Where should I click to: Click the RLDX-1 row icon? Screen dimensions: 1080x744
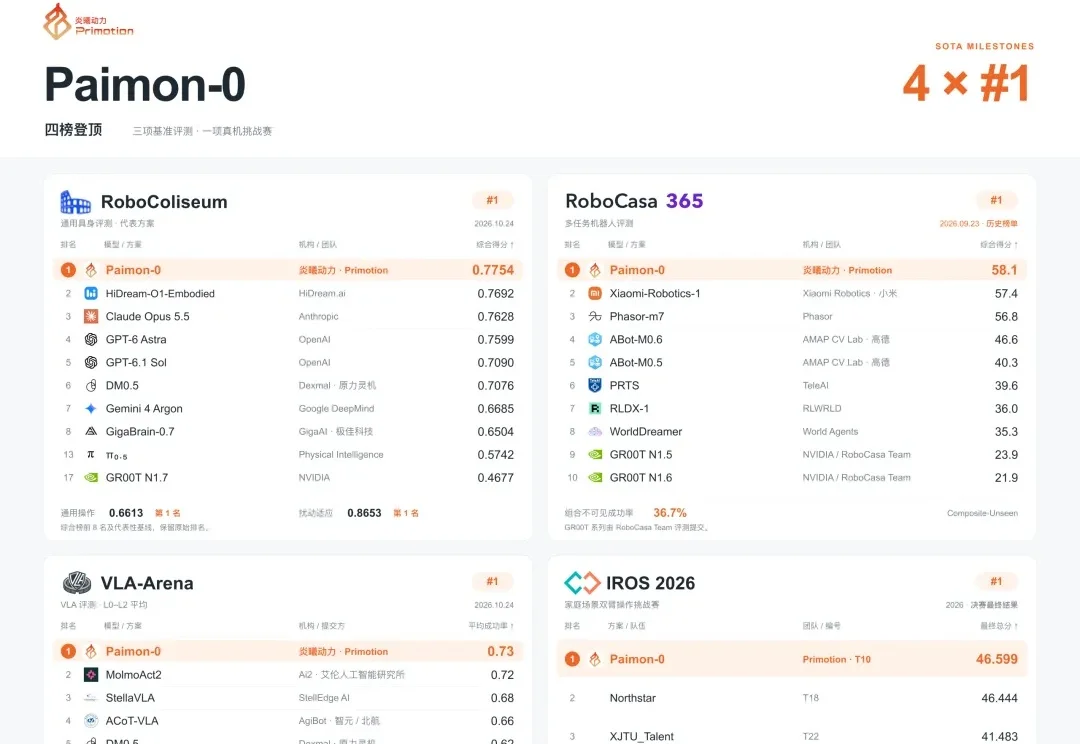tap(595, 409)
